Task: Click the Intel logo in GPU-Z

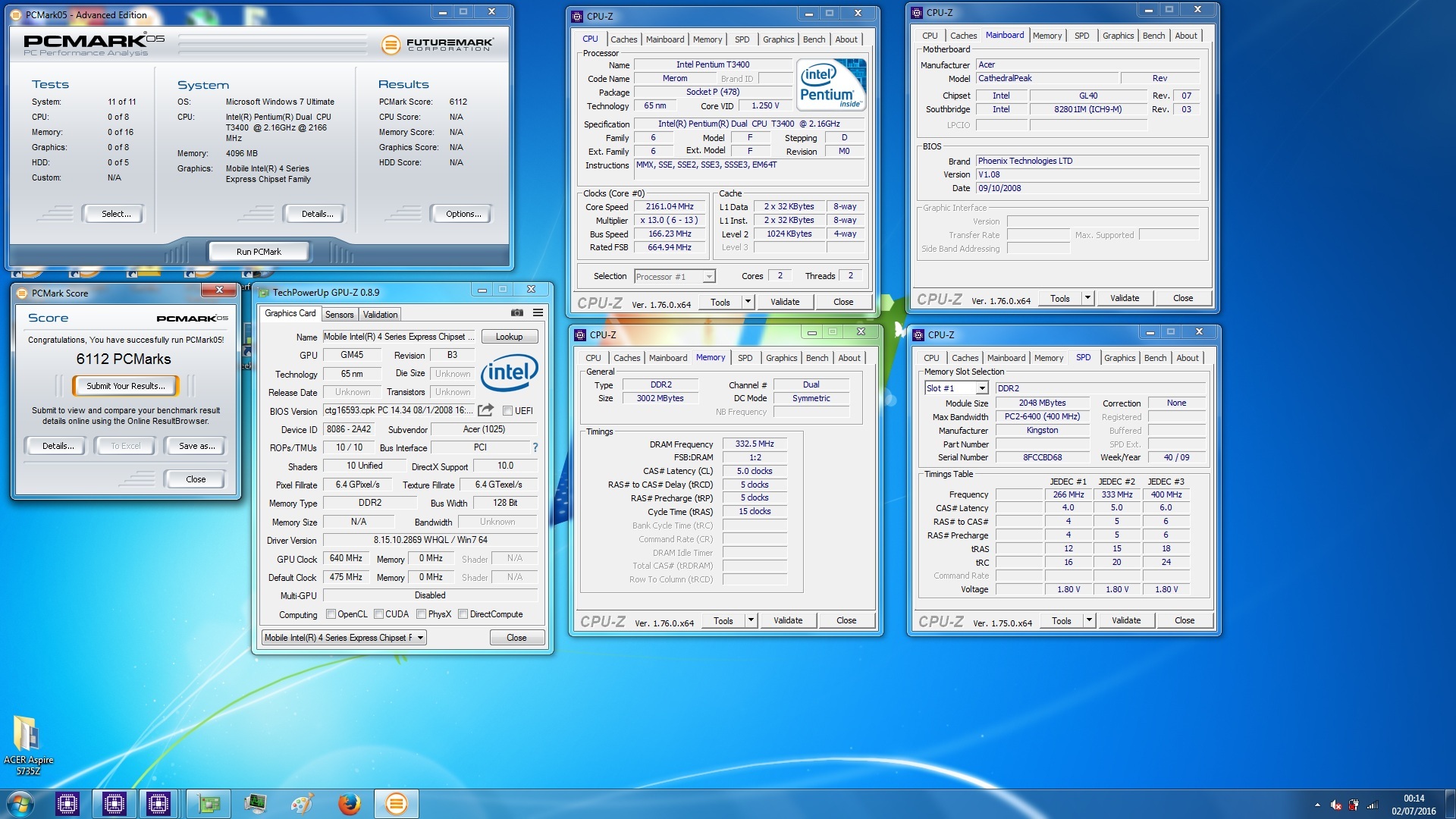Action: click(509, 372)
